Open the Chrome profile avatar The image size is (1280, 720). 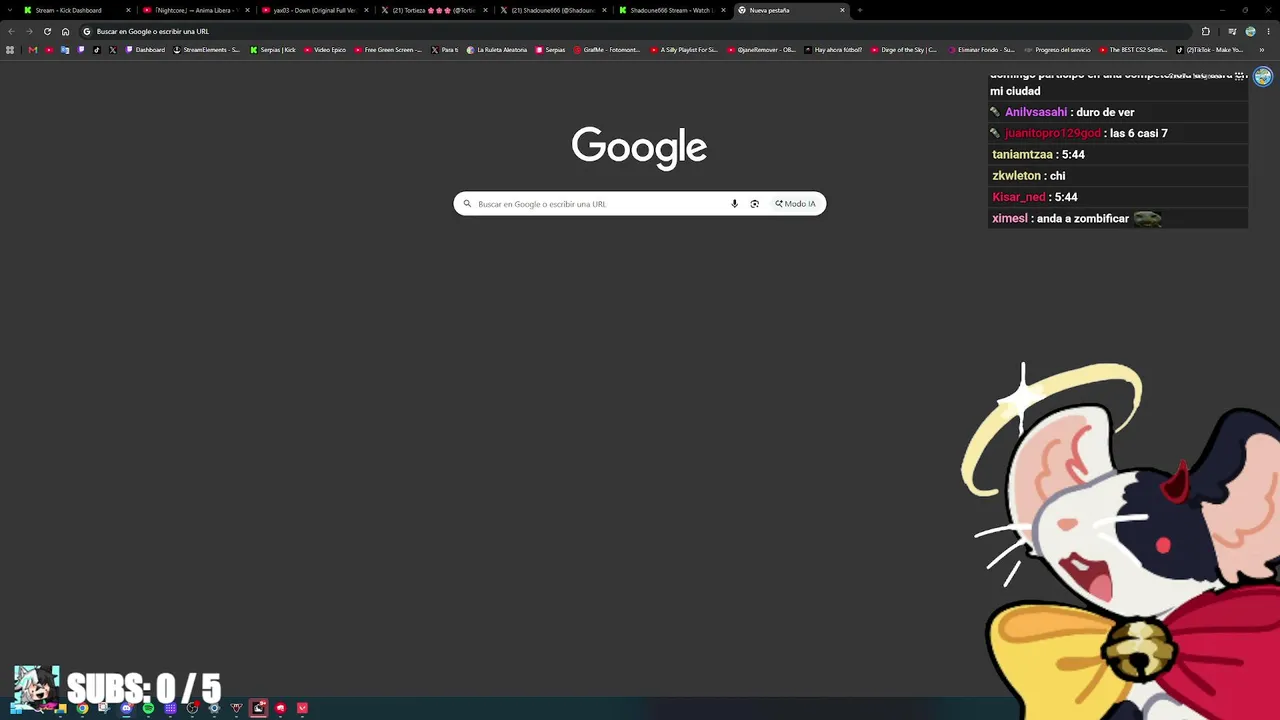(x=1250, y=31)
